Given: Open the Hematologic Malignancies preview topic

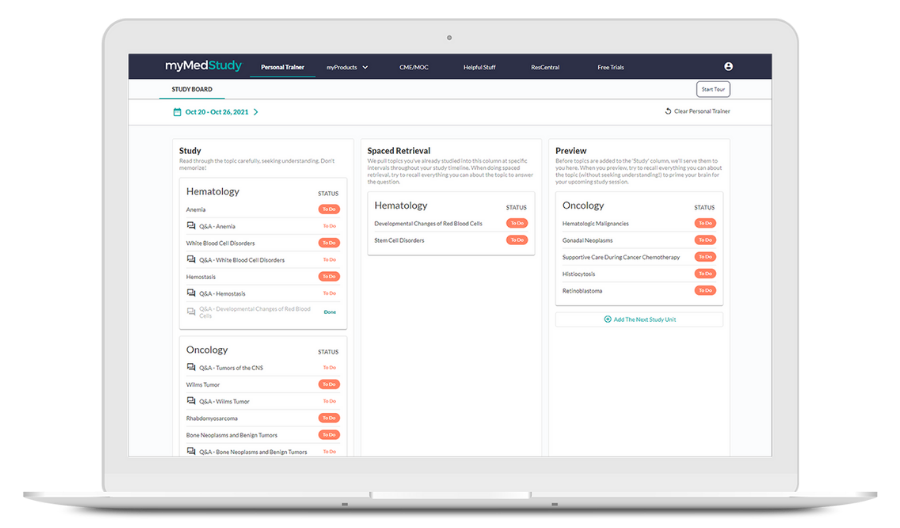Looking at the screenshot, I should [x=595, y=223].
